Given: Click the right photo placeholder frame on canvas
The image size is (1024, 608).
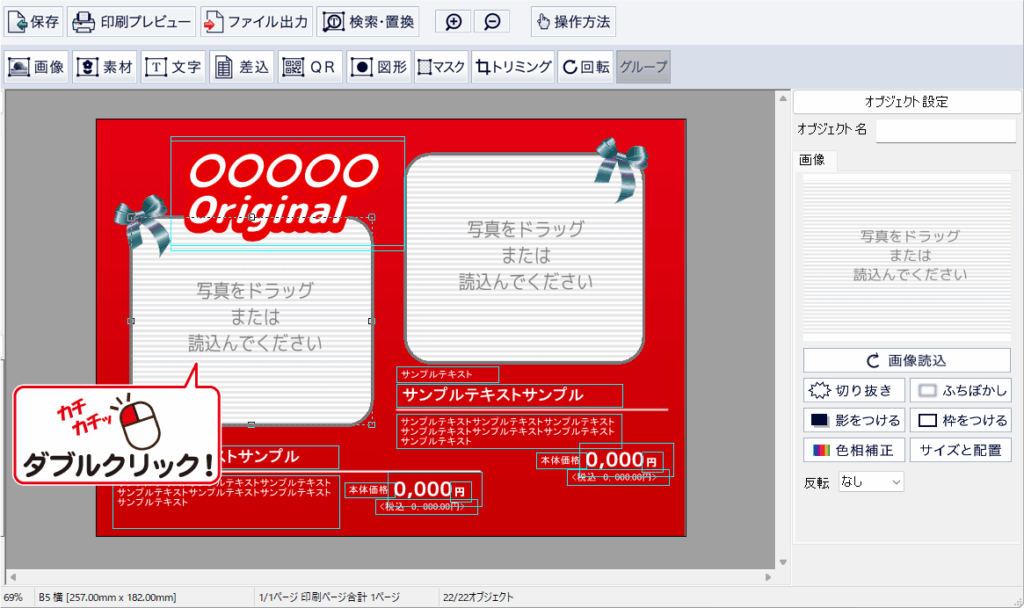Looking at the screenshot, I should click(x=525, y=256).
